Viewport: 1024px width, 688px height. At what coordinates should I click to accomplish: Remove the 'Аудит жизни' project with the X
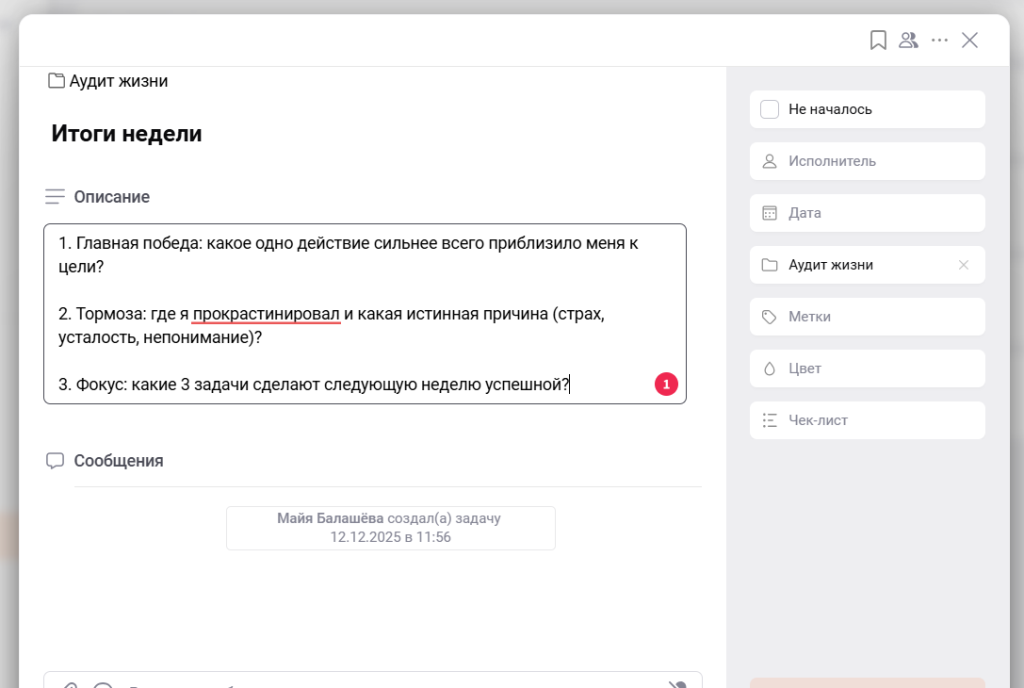[963, 265]
